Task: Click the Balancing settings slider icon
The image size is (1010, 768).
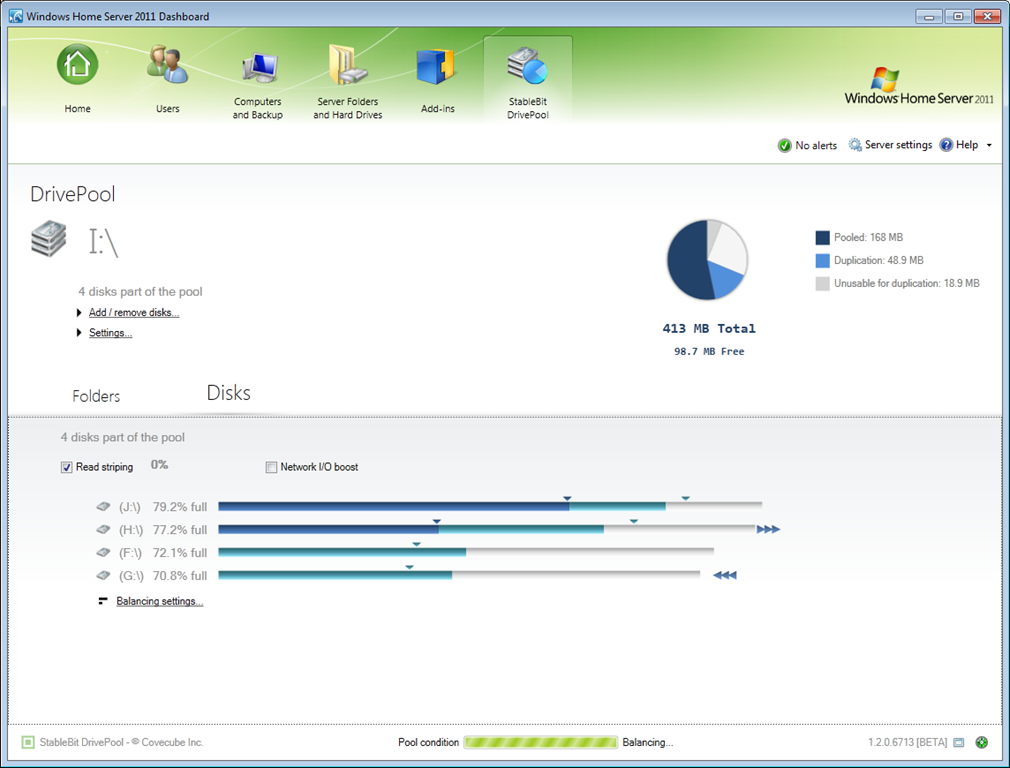Action: (x=102, y=601)
